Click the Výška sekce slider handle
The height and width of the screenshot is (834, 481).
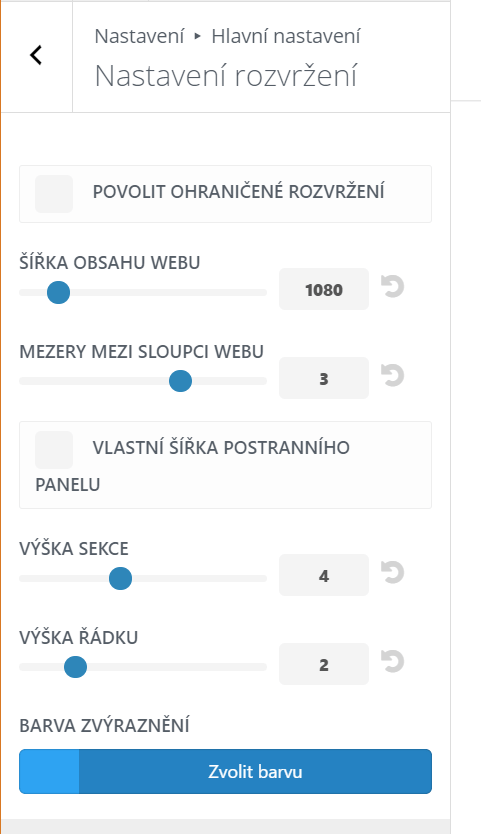tap(120, 578)
